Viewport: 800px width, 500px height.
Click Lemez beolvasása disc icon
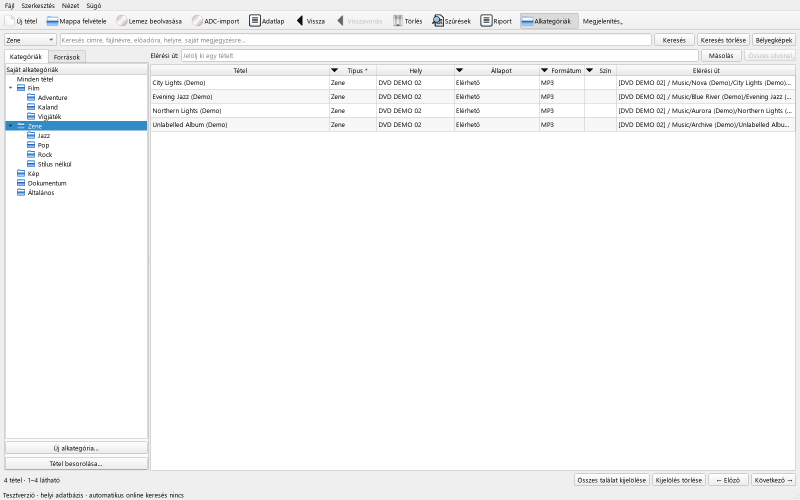[121, 21]
